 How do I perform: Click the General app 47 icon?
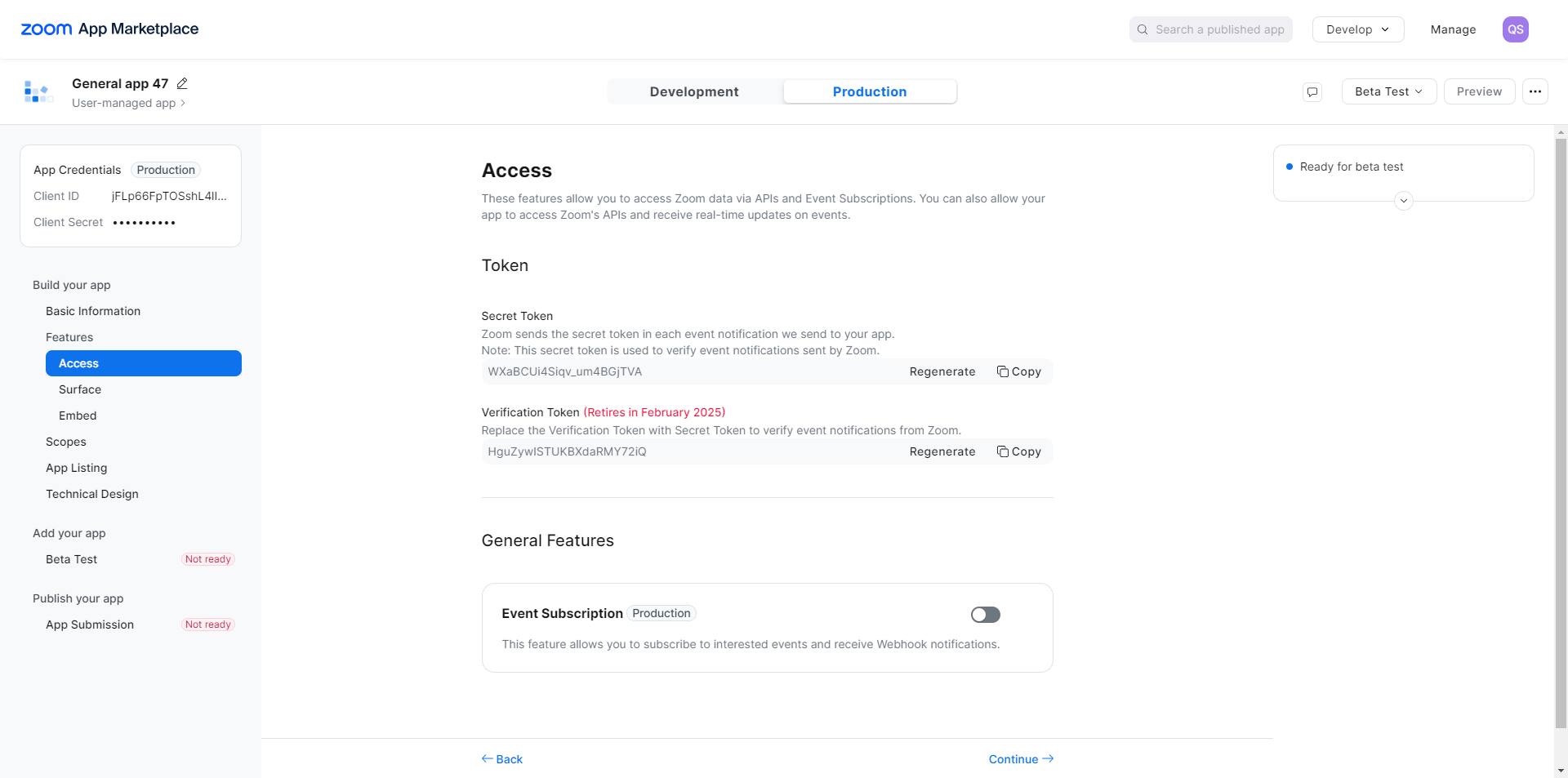38,91
